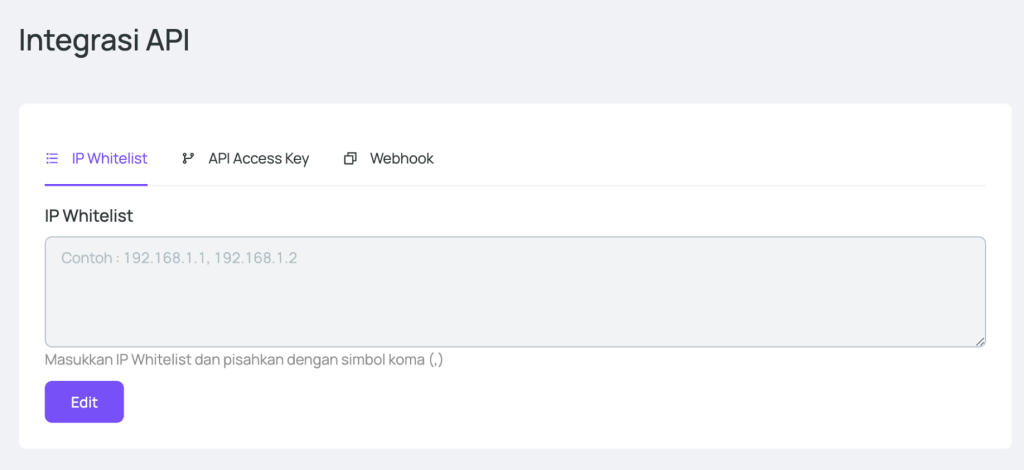Click the helper text beginning with Masukkan
The image size is (1024, 470).
point(243,360)
